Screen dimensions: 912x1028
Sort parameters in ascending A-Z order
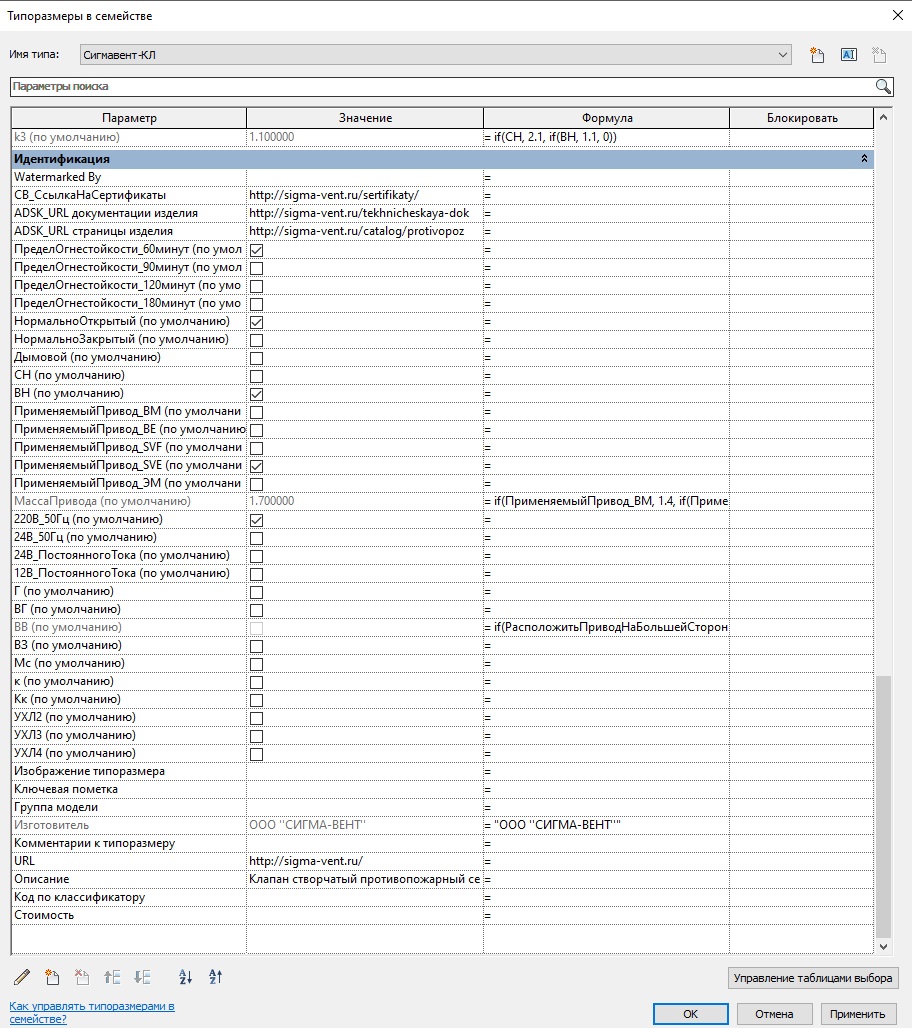[x=185, y=977]
